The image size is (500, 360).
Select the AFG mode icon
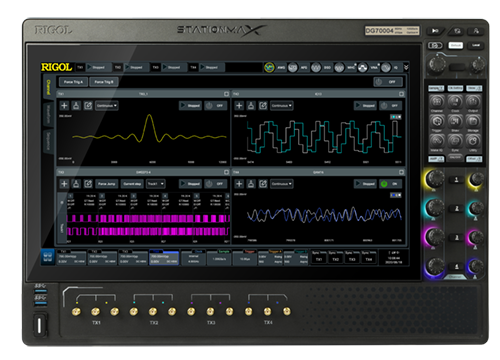[x=292, y=68]
